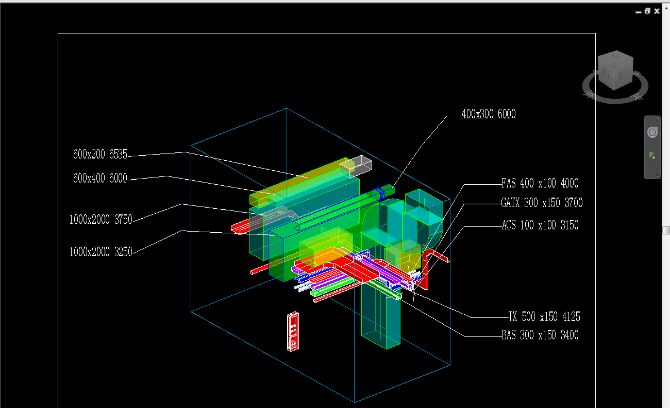The image size is (670, 408).
Task: Click the ViewCube to reorient the view
Action: pyautogui.click(x=615, y=70)
